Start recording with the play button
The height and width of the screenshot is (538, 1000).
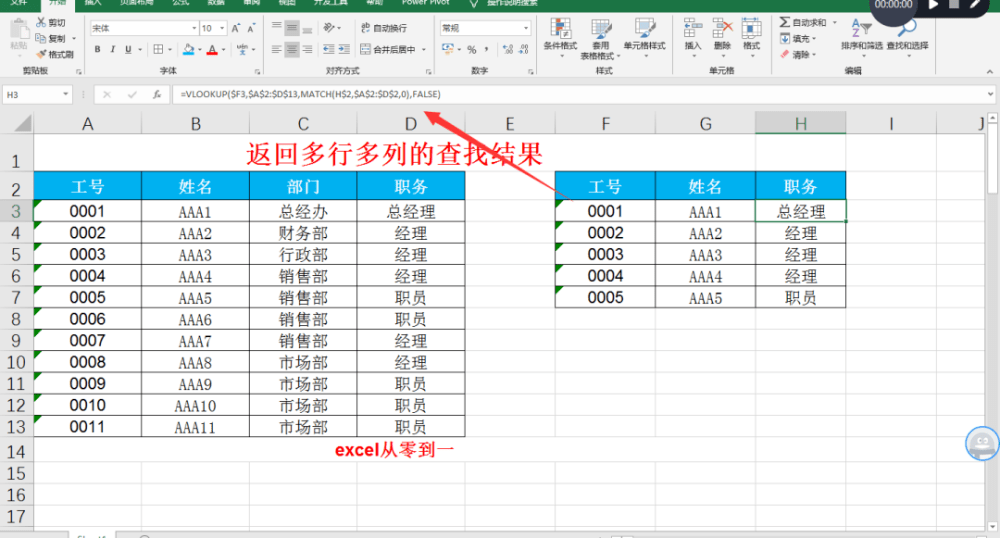click(934, 4)
